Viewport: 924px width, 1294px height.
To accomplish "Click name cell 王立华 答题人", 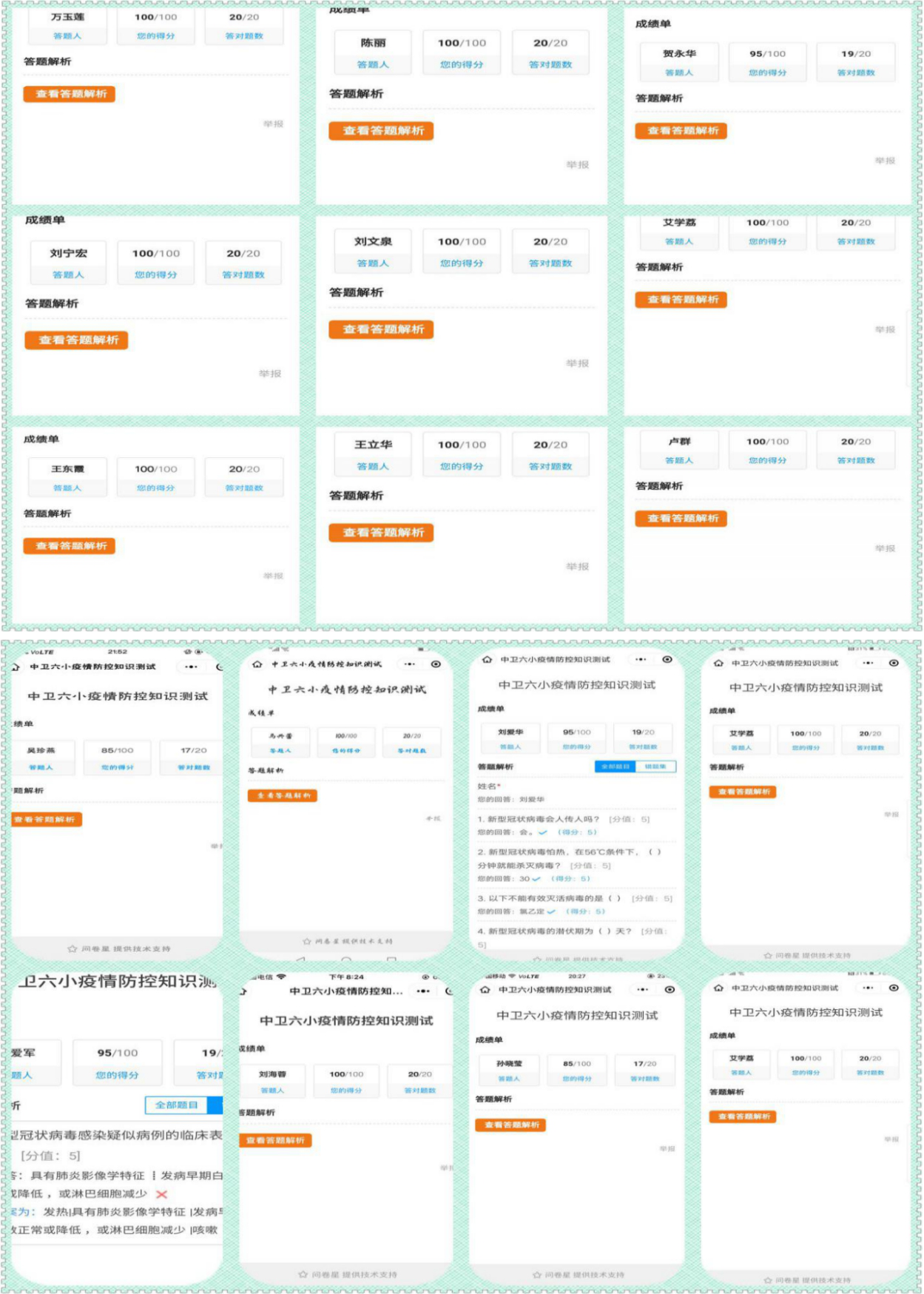I will pos(373,454).
